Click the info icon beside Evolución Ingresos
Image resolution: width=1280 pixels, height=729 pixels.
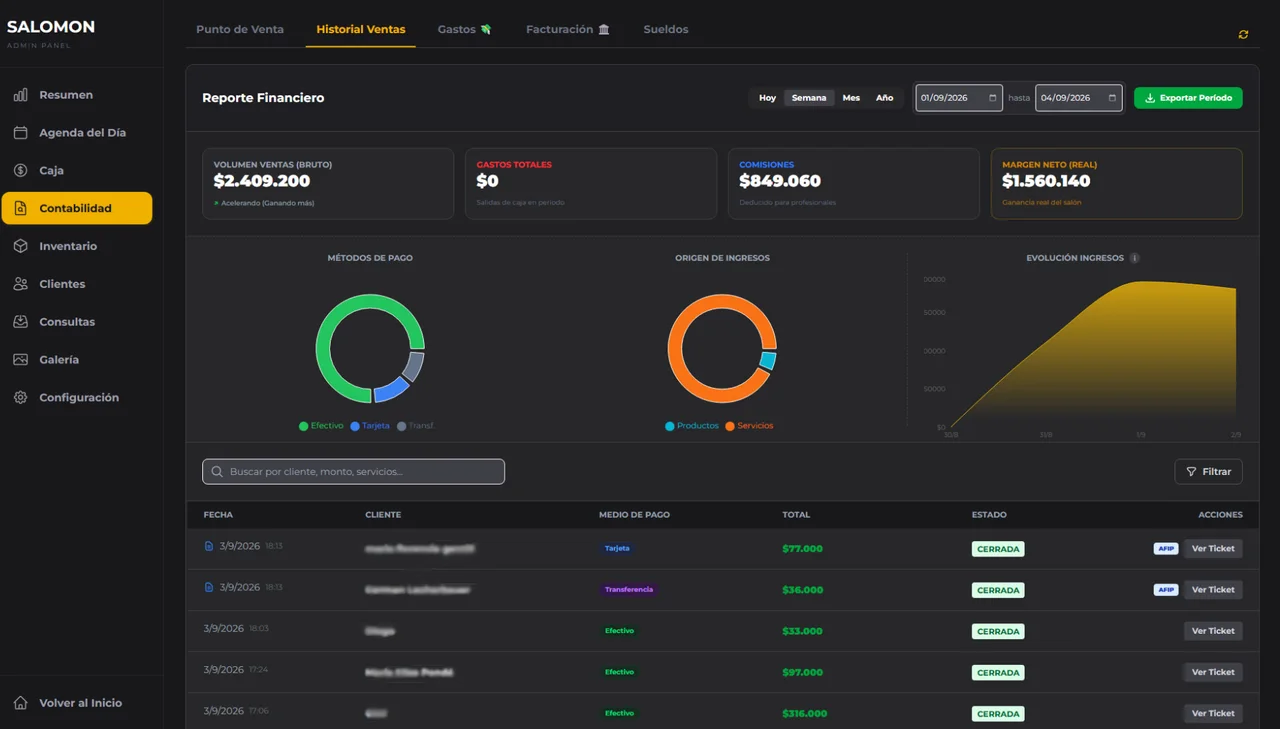[x=1134, y=258]
